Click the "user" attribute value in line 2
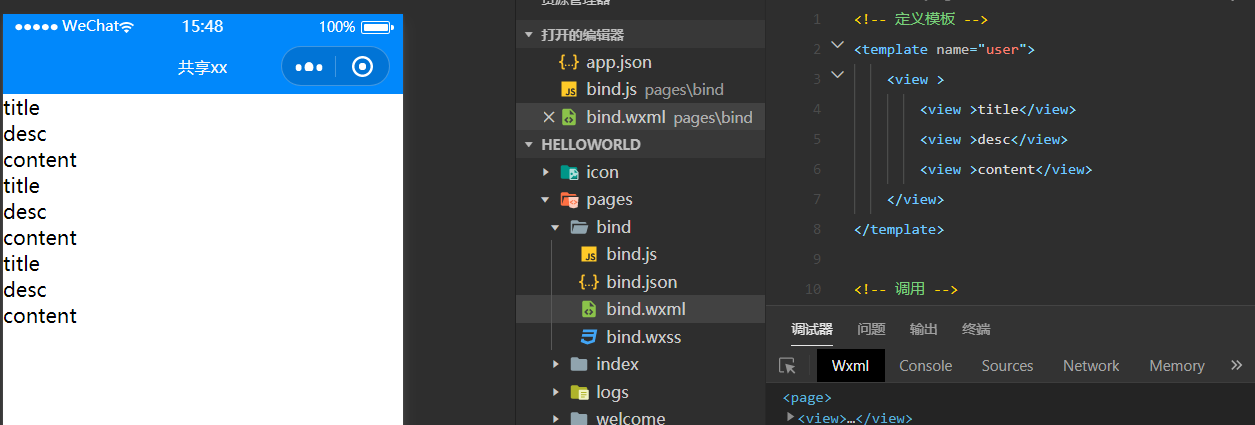The height and width of the screenshot is (425, 1255). pos(1002,49)
